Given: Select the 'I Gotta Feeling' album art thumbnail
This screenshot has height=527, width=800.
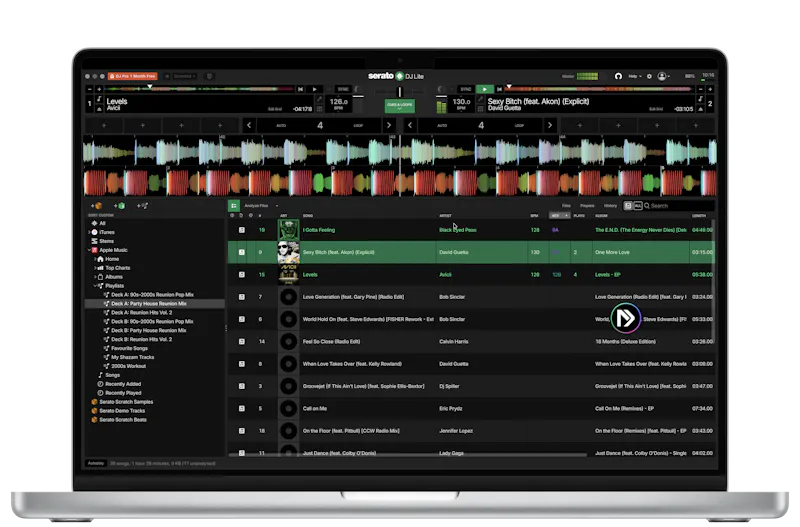Looking at the screenshot, I should point(288,230).
